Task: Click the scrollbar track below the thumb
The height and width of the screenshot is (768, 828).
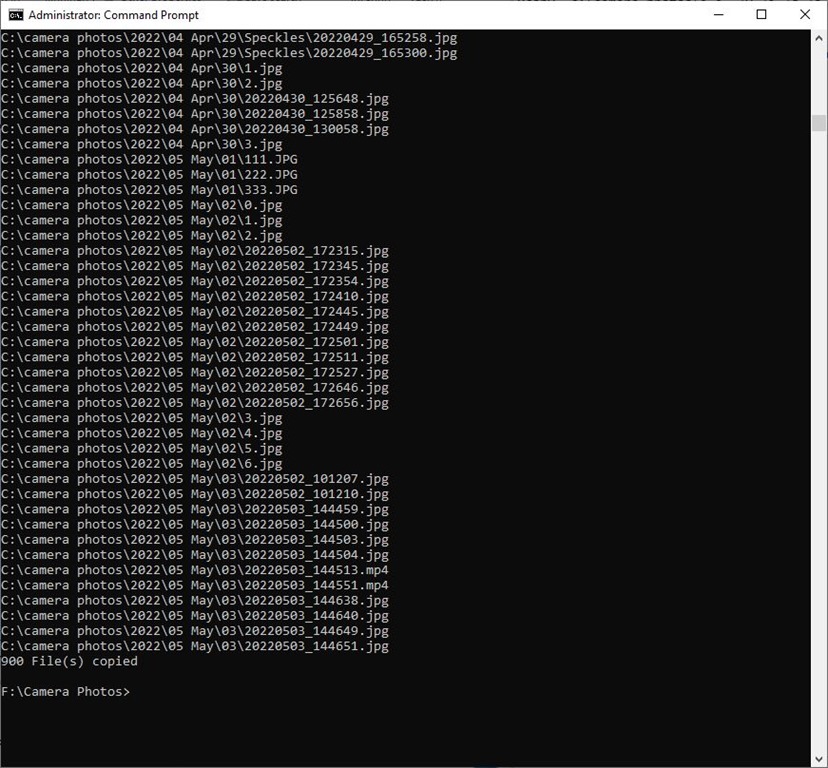Action: [x=818, y=450]
